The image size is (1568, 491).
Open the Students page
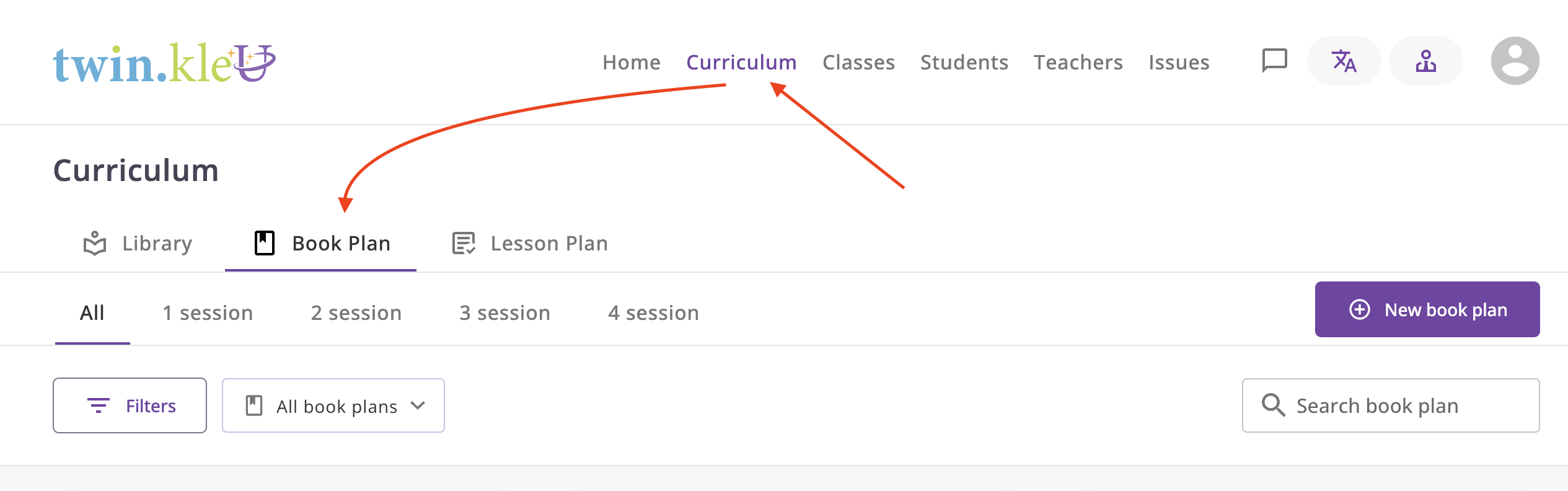pos(964,62)
